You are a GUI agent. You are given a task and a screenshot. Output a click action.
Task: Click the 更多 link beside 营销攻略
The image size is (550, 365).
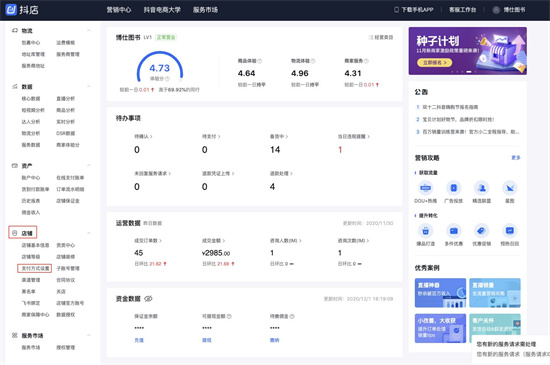point(516,158)
